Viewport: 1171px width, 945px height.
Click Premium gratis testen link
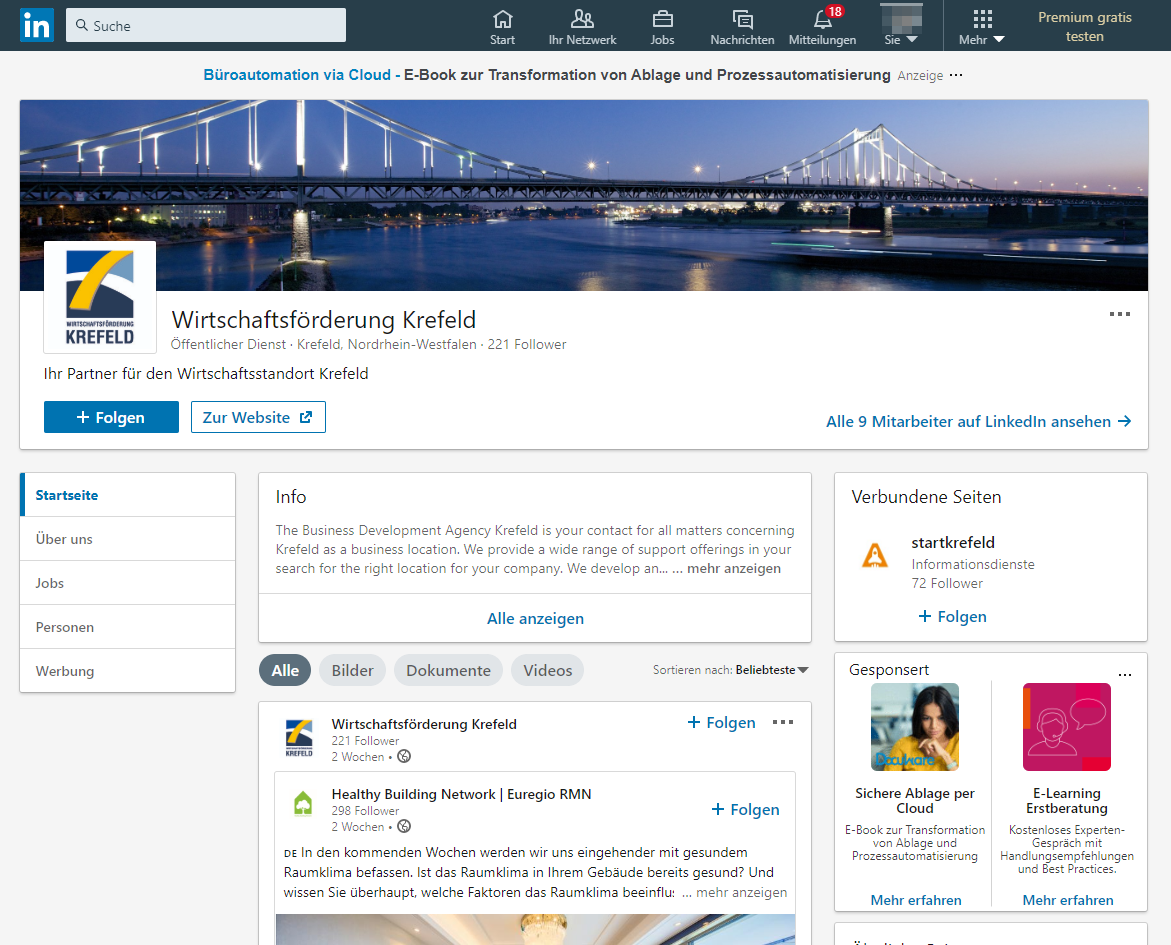1084,26
